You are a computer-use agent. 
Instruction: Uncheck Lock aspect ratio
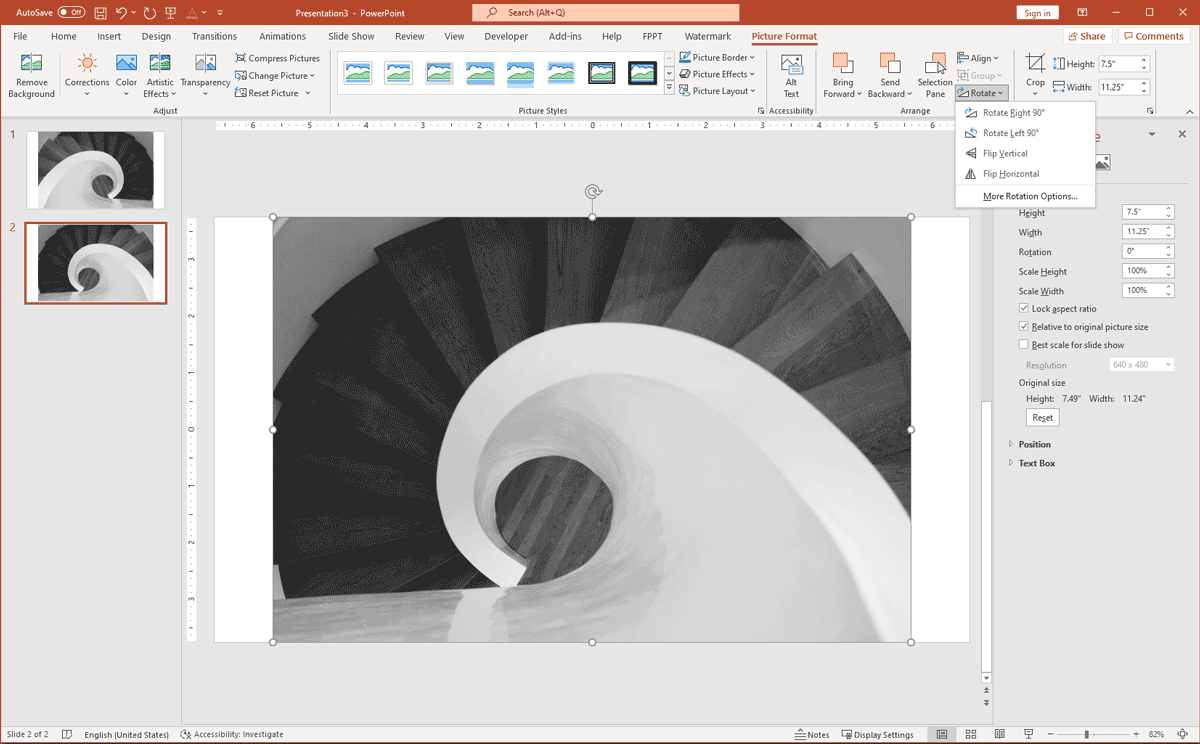(x=1024, y=309)
